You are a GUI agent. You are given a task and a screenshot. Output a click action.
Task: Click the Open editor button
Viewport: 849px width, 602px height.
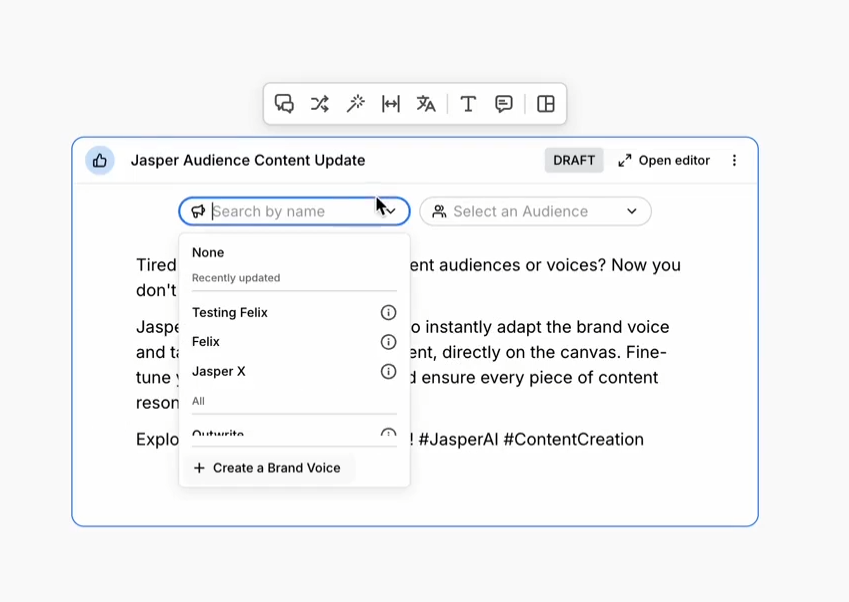click(x=664, y=160)
